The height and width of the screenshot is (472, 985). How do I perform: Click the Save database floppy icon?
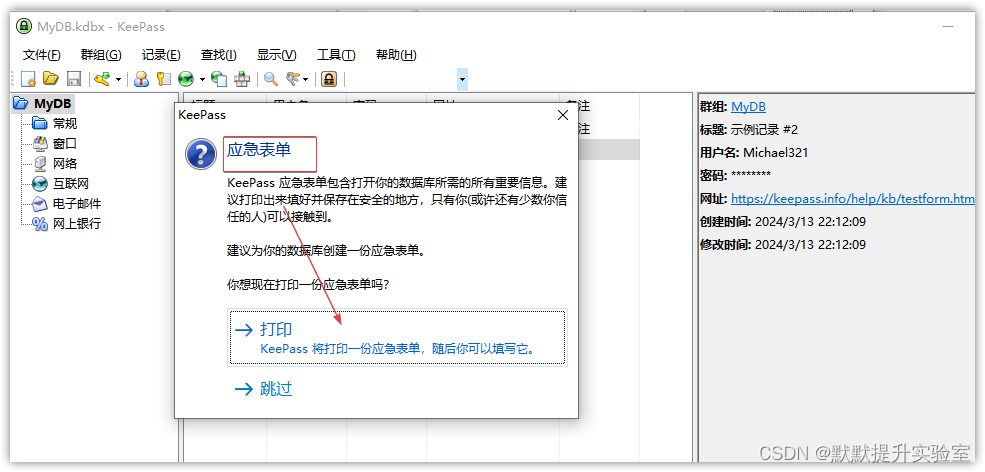tap(74, 79)
